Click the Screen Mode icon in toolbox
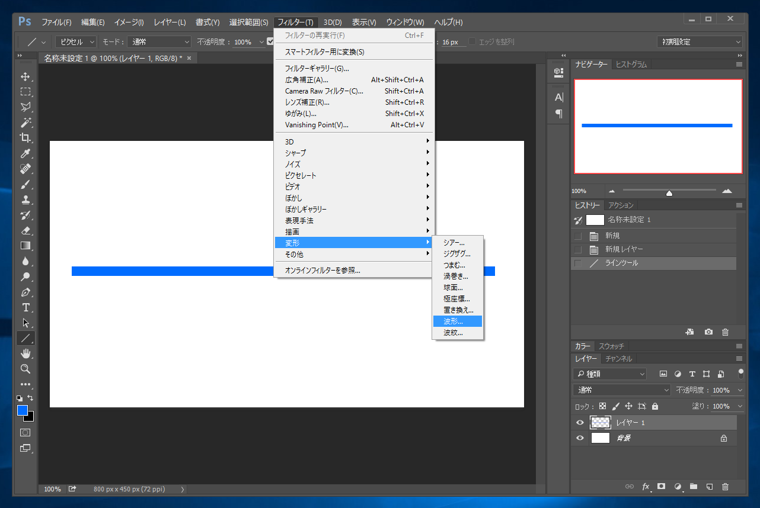Screen dimensions: 760x508 [x=25, y=448]
